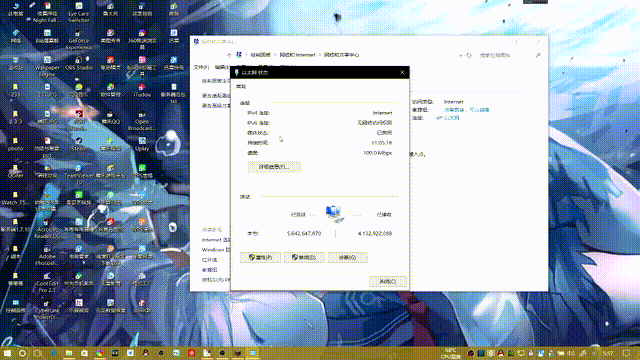
Task: Close the Ethernet status dialog with X
Action: point(402,72)
